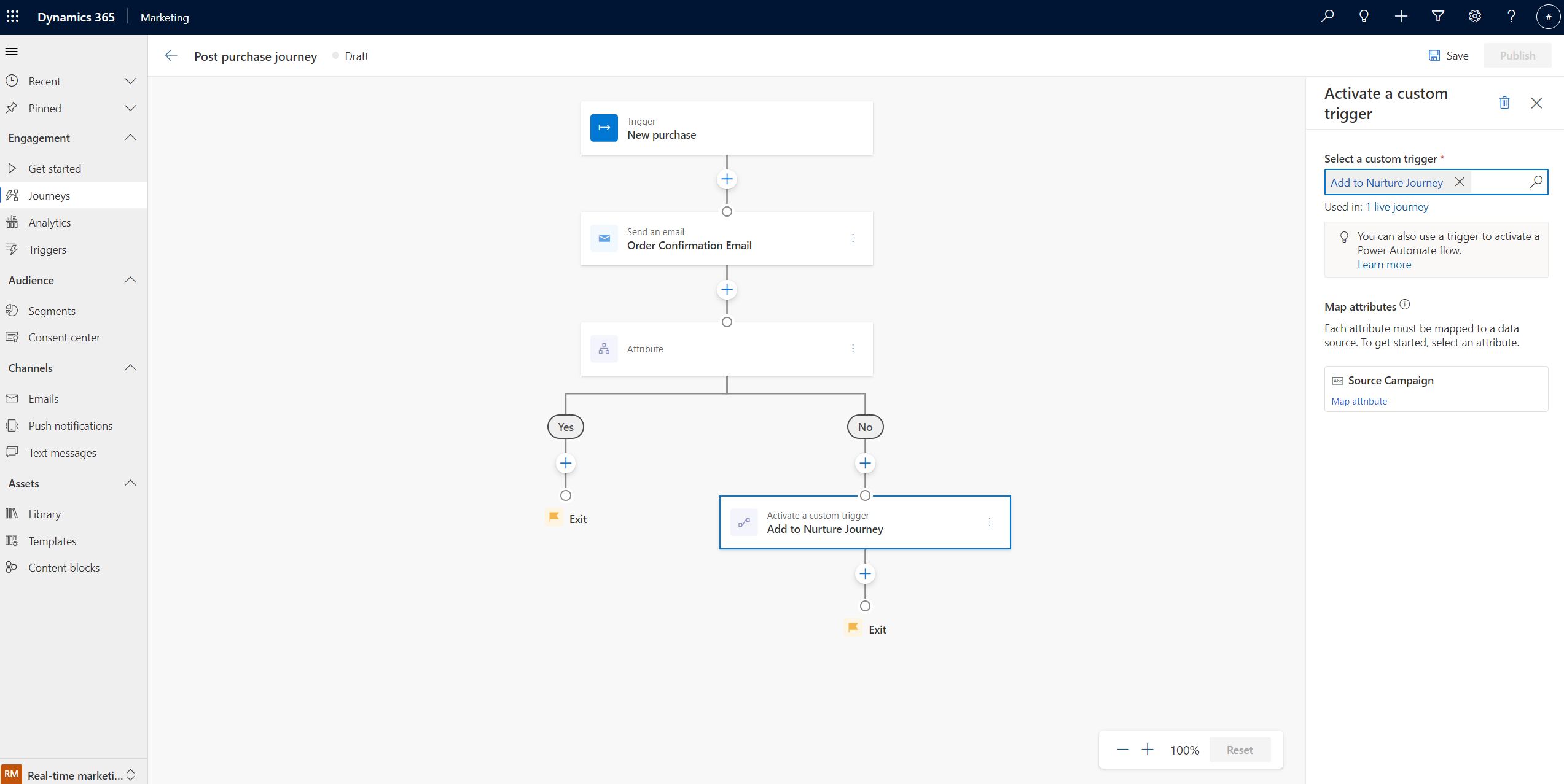Image resolution: width=1564 pixels, height=784 pixels.
Task: Click the Yes branch outcome toggle
Action: pyautogui.click(x=565, y=427)
